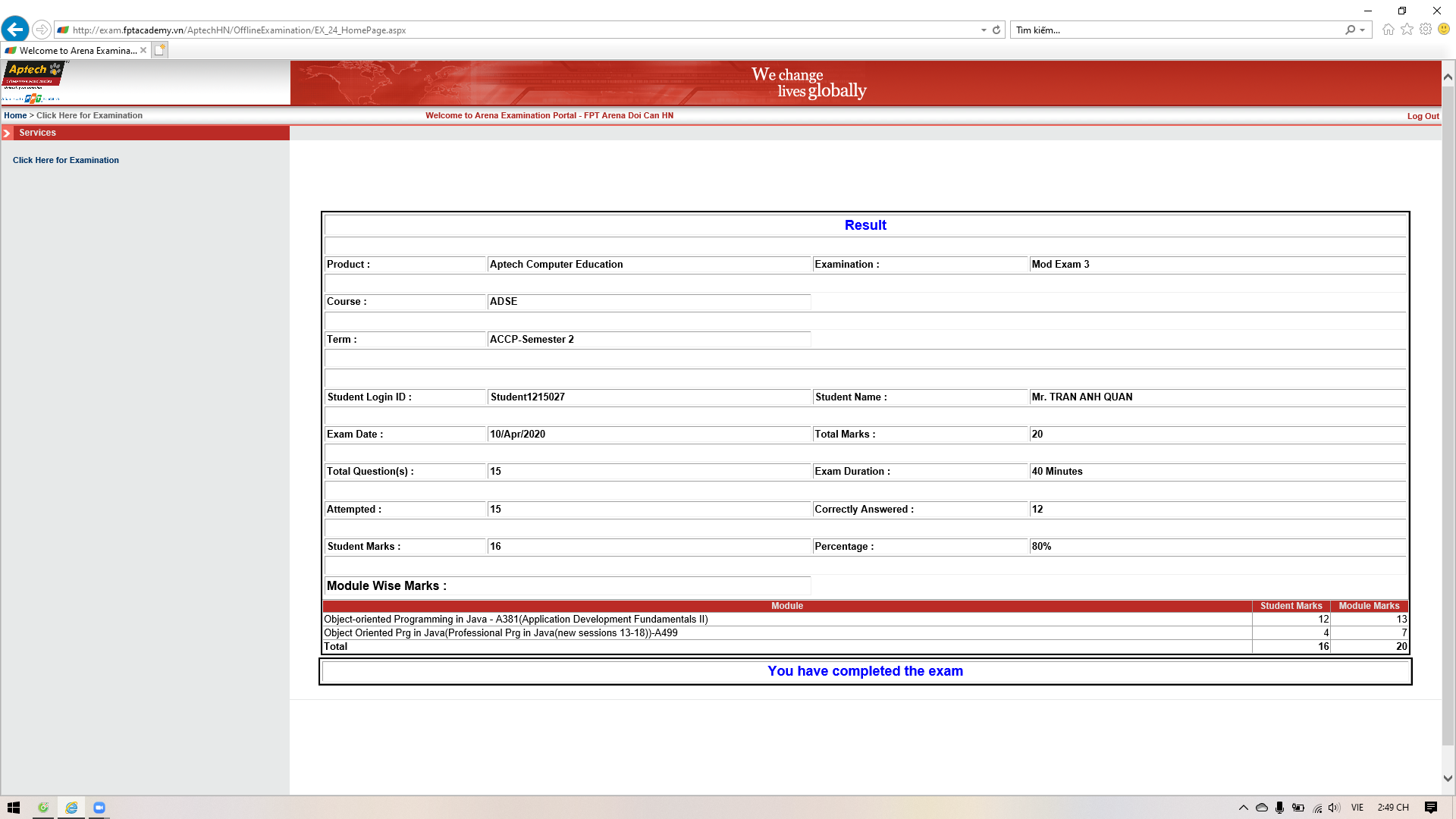This screenshot has height=819, width=1456.
Task: Click the microphone tray icon
Action: (x=1279, y=808)
